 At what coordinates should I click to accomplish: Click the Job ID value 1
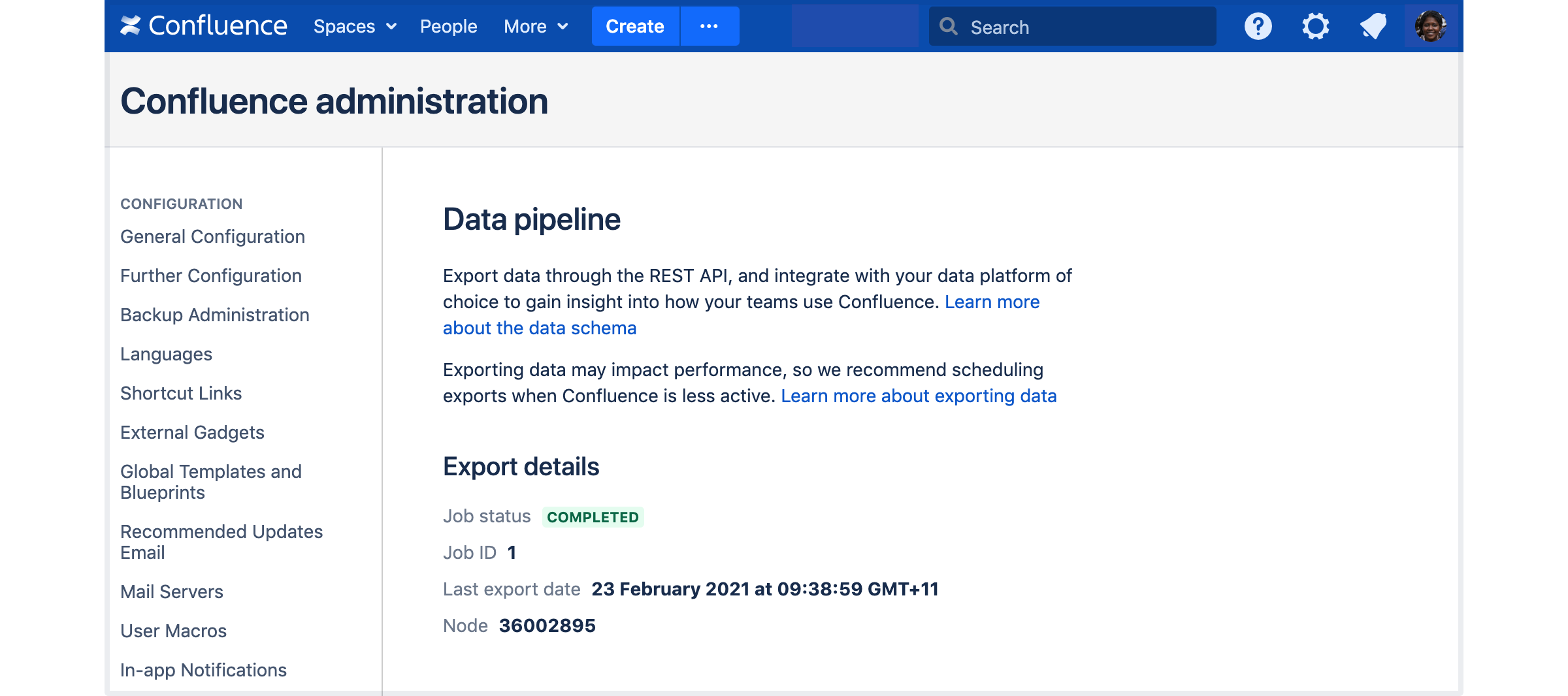click(512, 552)
